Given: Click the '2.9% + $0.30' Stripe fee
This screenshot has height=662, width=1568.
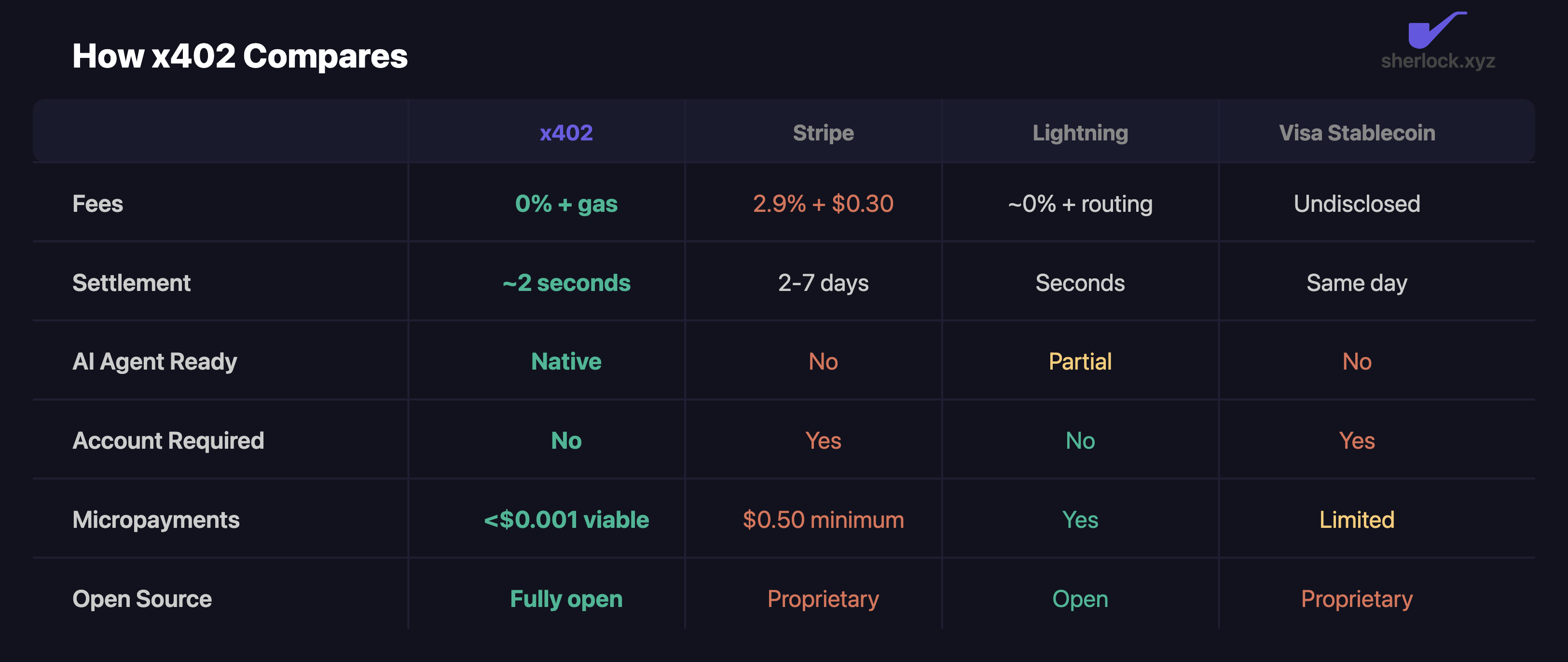Looking at the screenshot, I should 823,204.
